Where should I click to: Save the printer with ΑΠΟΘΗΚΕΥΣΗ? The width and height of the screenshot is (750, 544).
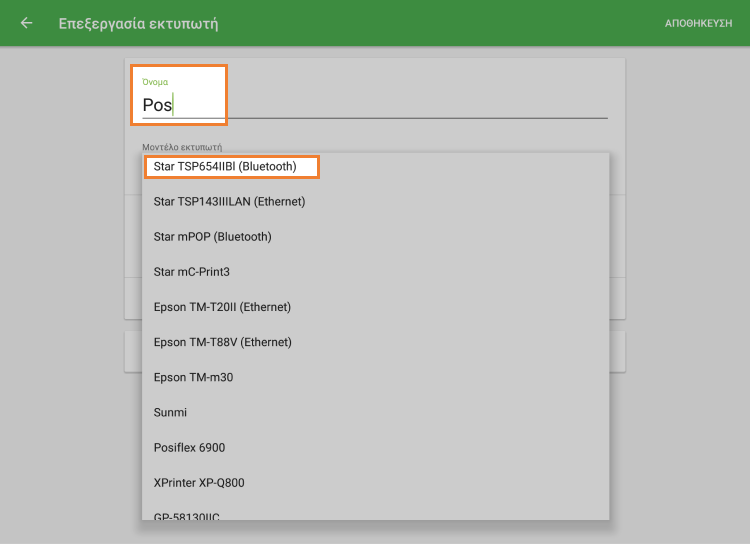(x=698, y=23)
